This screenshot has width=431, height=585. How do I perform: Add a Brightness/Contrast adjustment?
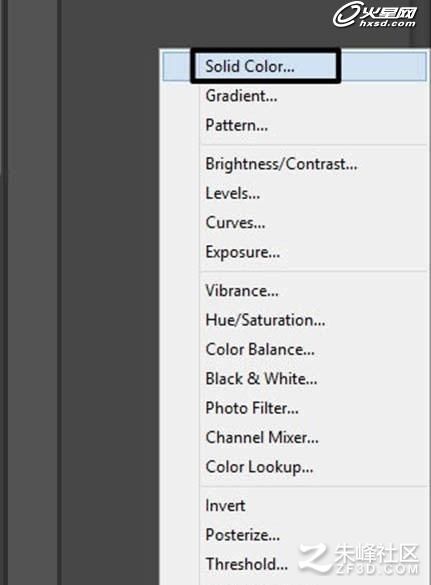pos(295,164)
